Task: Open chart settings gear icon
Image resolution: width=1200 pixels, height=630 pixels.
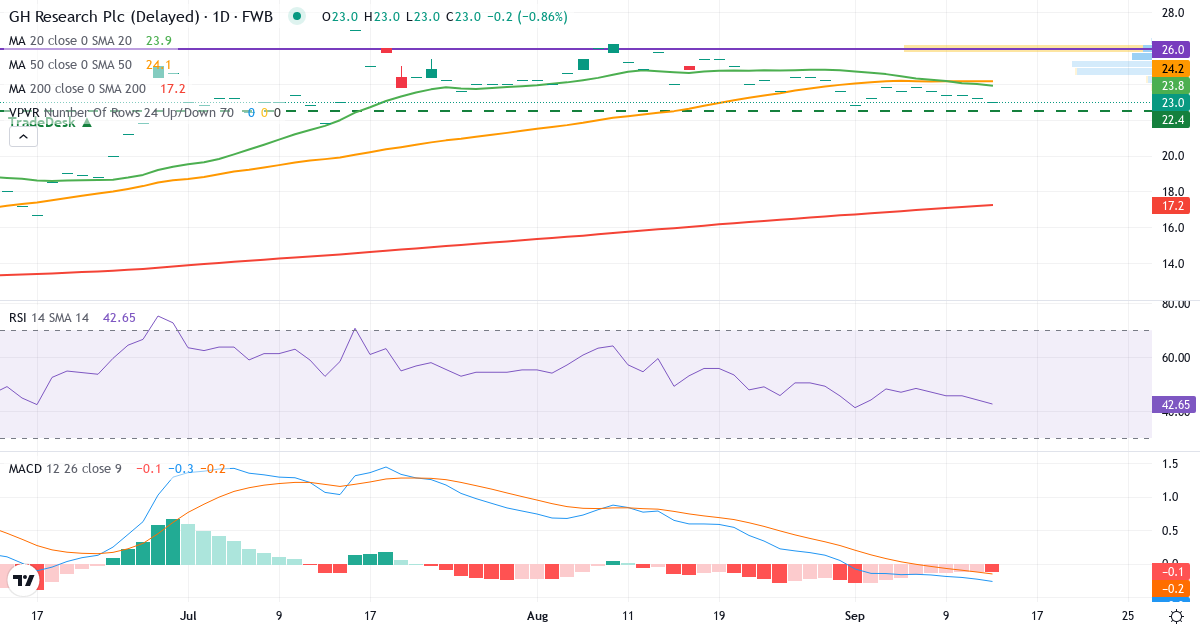Action: (1178, 616)
